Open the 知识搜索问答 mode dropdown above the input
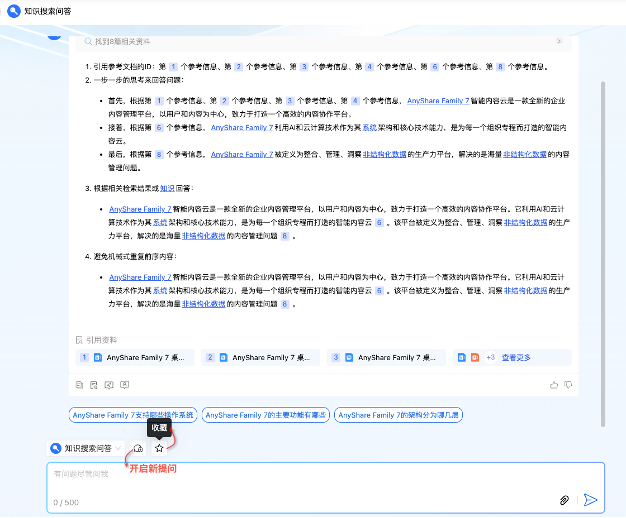 click(x=85, y=448)
